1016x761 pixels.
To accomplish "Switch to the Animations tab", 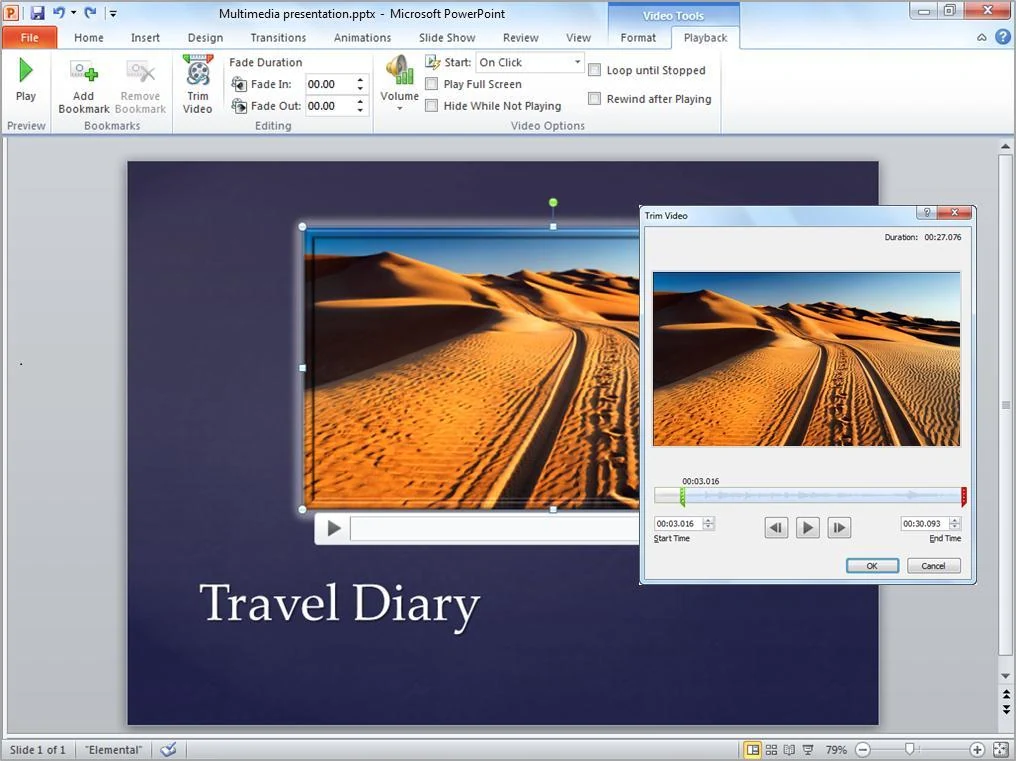I will (x=362, y=38).
